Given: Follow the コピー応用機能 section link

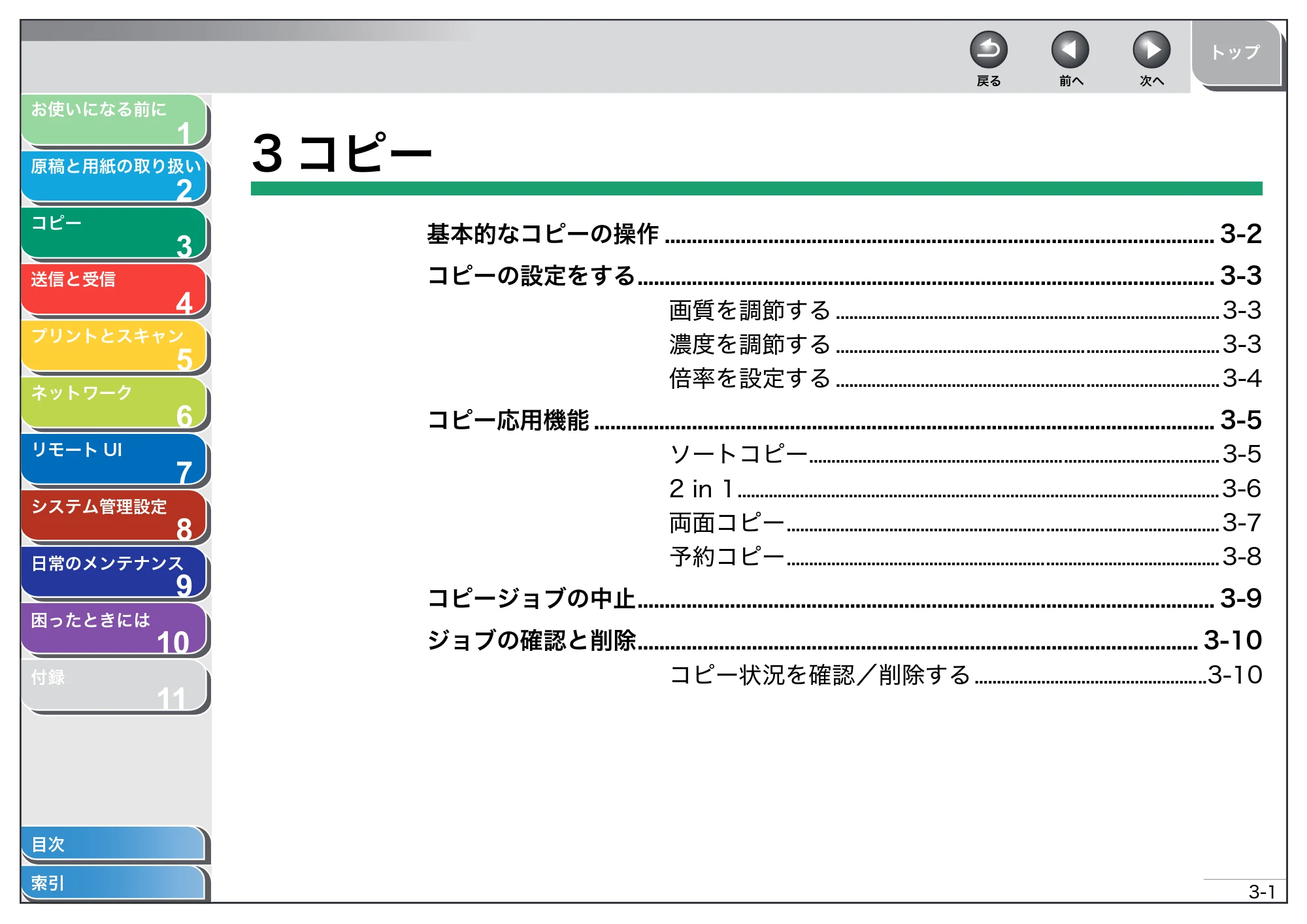Looking at the screenshot, I should tap(508, 420).
